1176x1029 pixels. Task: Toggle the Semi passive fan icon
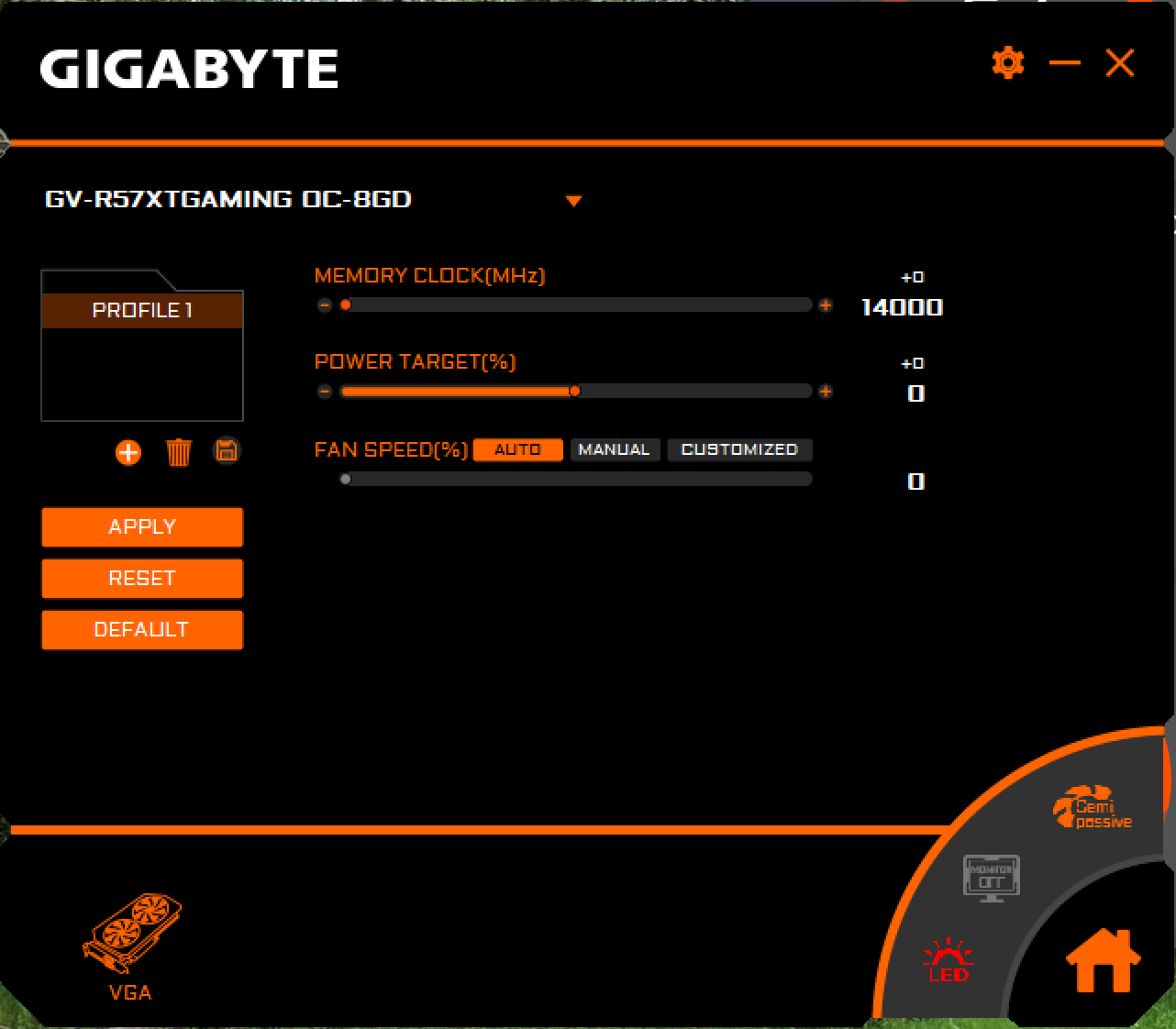1092,807
